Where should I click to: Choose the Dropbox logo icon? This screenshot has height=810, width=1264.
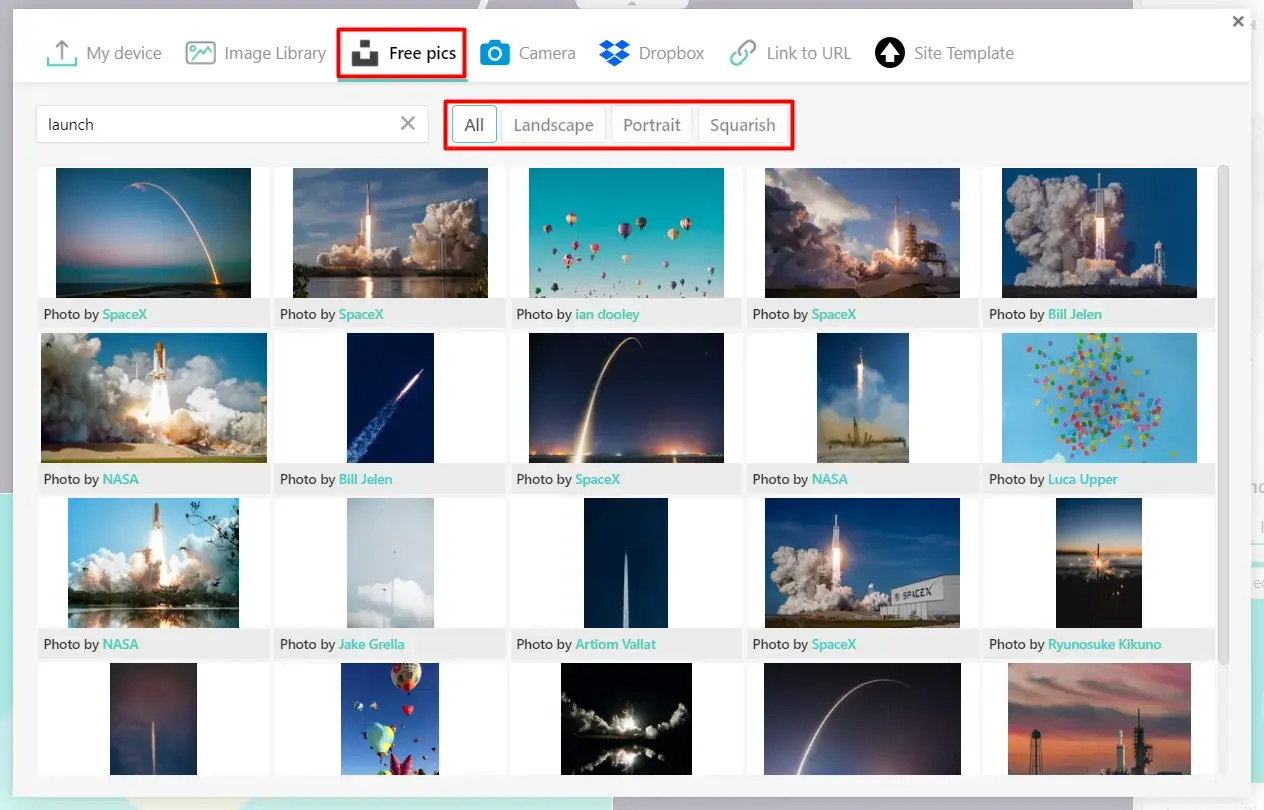(614, 53)
